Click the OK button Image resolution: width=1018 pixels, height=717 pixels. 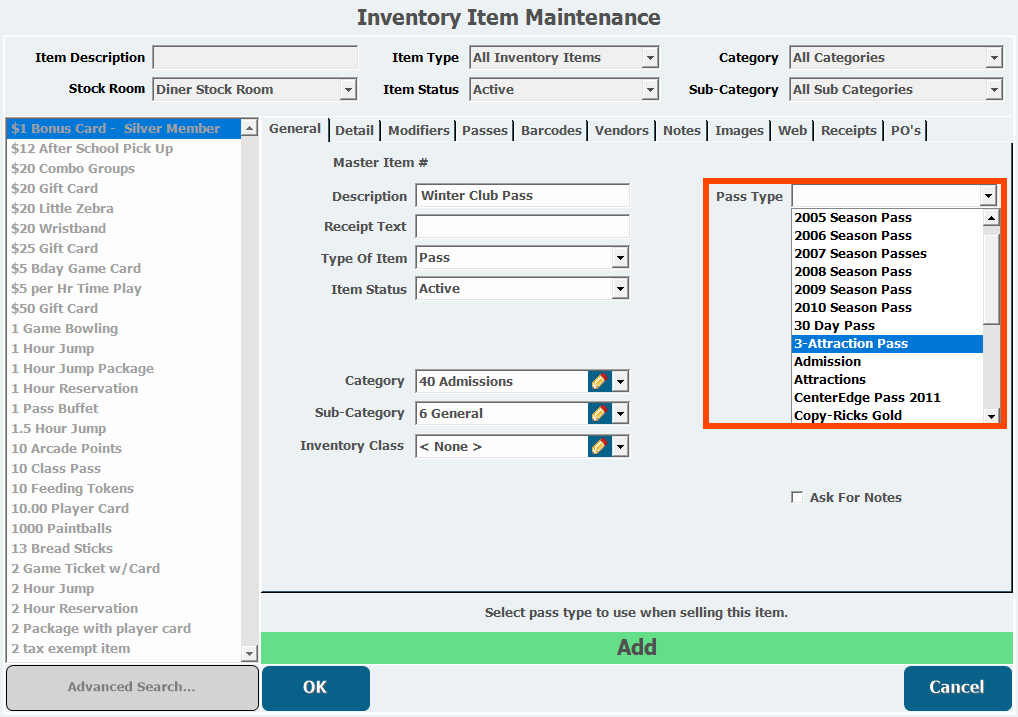click(x=315, y=687)
